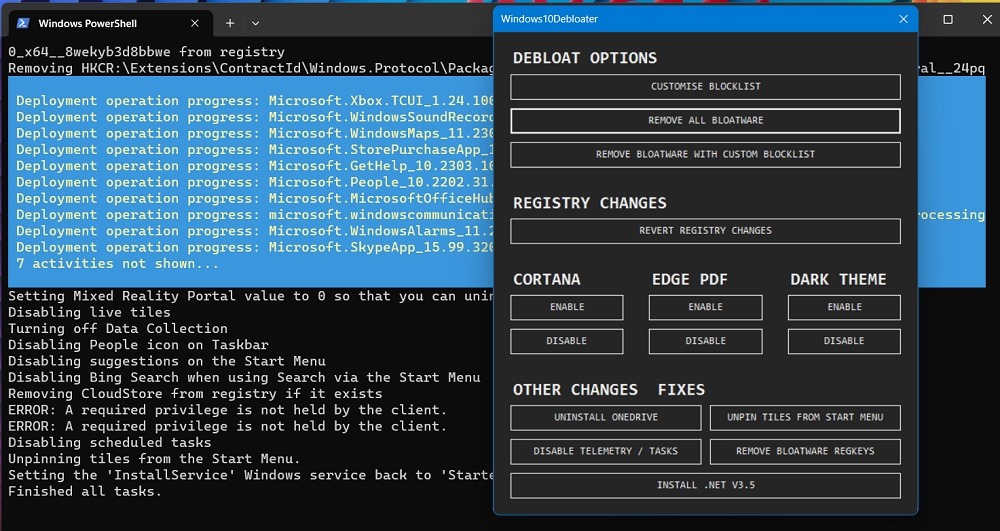Viewport: 1000px width, 531px height.
Task: Disable Dark Theme
Action: tap(844, 341)
